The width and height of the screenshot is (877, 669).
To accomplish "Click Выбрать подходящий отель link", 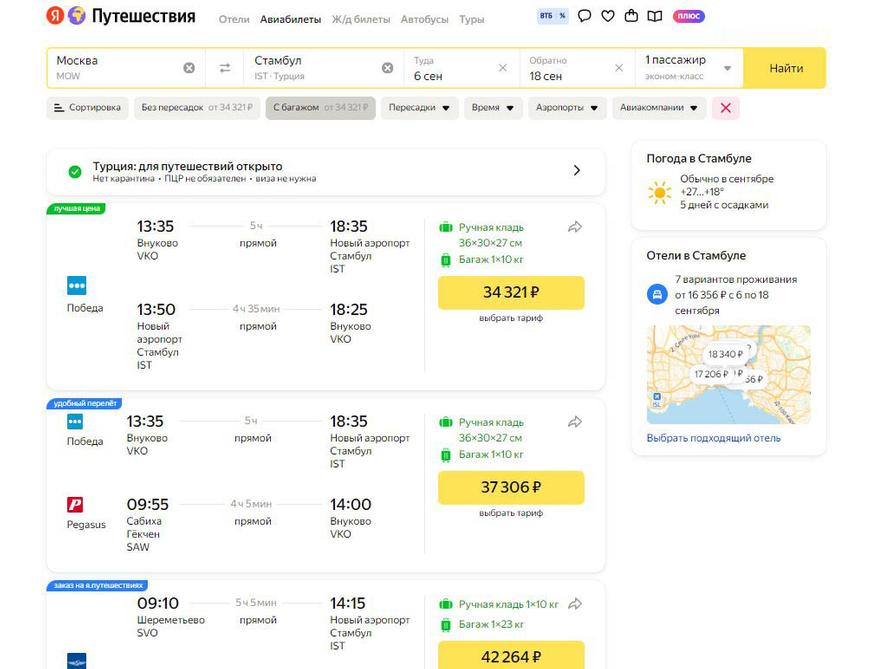I will (714, 438).
